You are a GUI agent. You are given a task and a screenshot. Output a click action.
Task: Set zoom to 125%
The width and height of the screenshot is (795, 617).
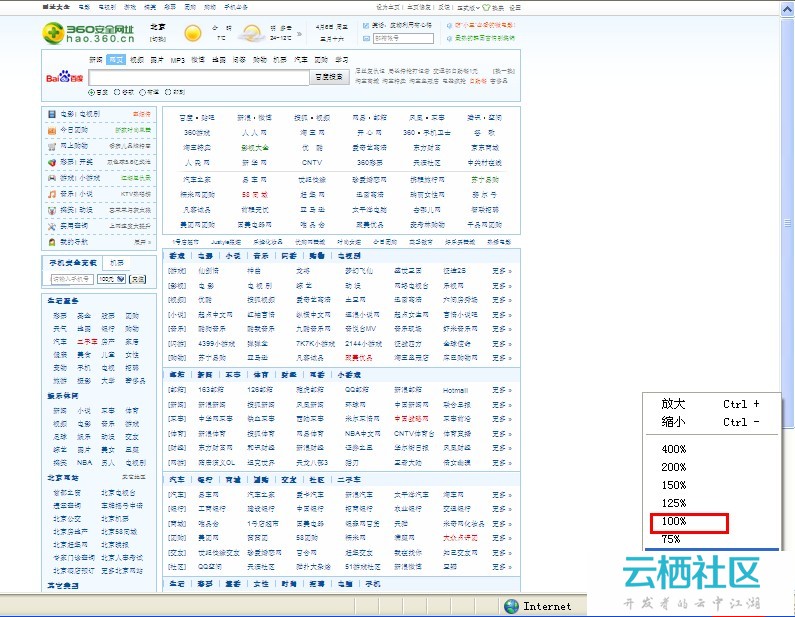[x=674, y=503]
